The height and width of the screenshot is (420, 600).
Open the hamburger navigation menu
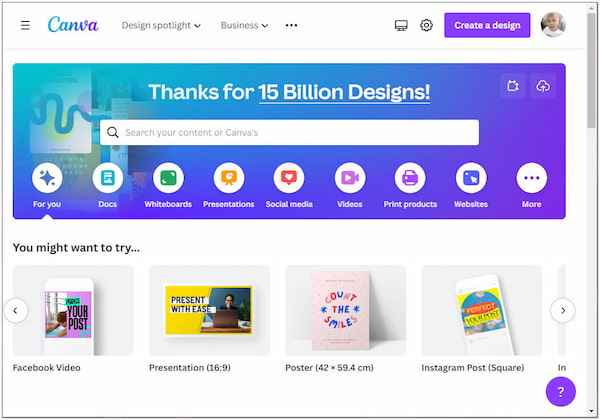pyautogui.click(x=25, y=25)
